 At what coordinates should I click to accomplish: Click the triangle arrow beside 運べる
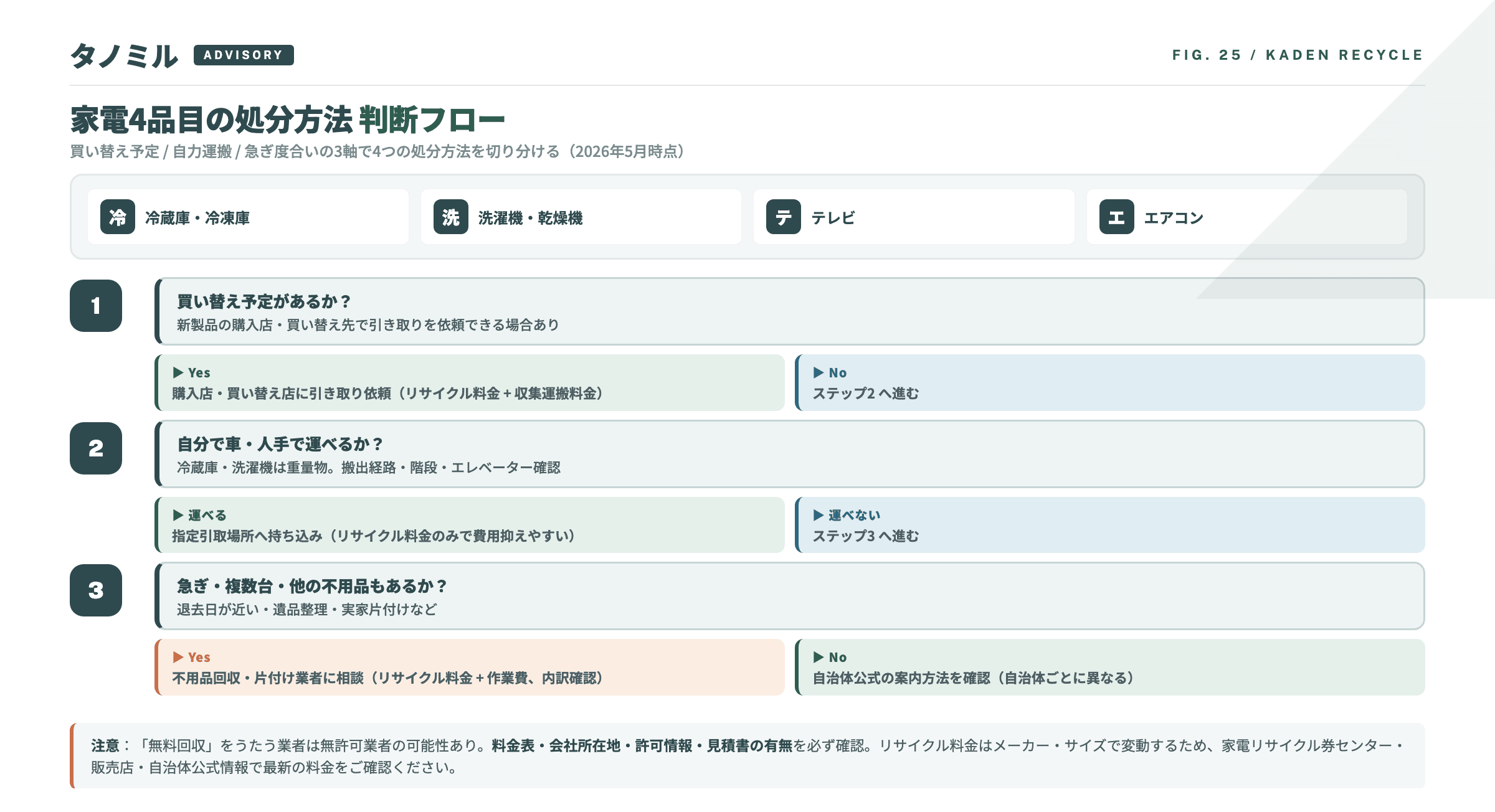click(178, 515)
